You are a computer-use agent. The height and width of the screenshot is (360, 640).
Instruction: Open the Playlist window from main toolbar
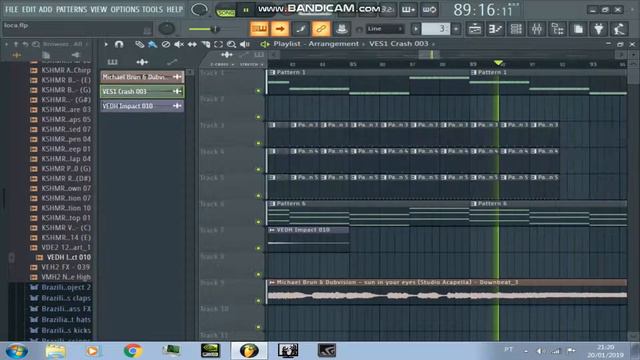click(x=475, y=29)
